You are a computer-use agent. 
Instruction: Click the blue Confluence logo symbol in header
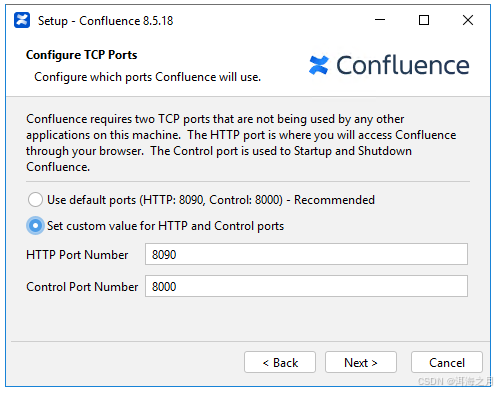click(x=319, y=65)
